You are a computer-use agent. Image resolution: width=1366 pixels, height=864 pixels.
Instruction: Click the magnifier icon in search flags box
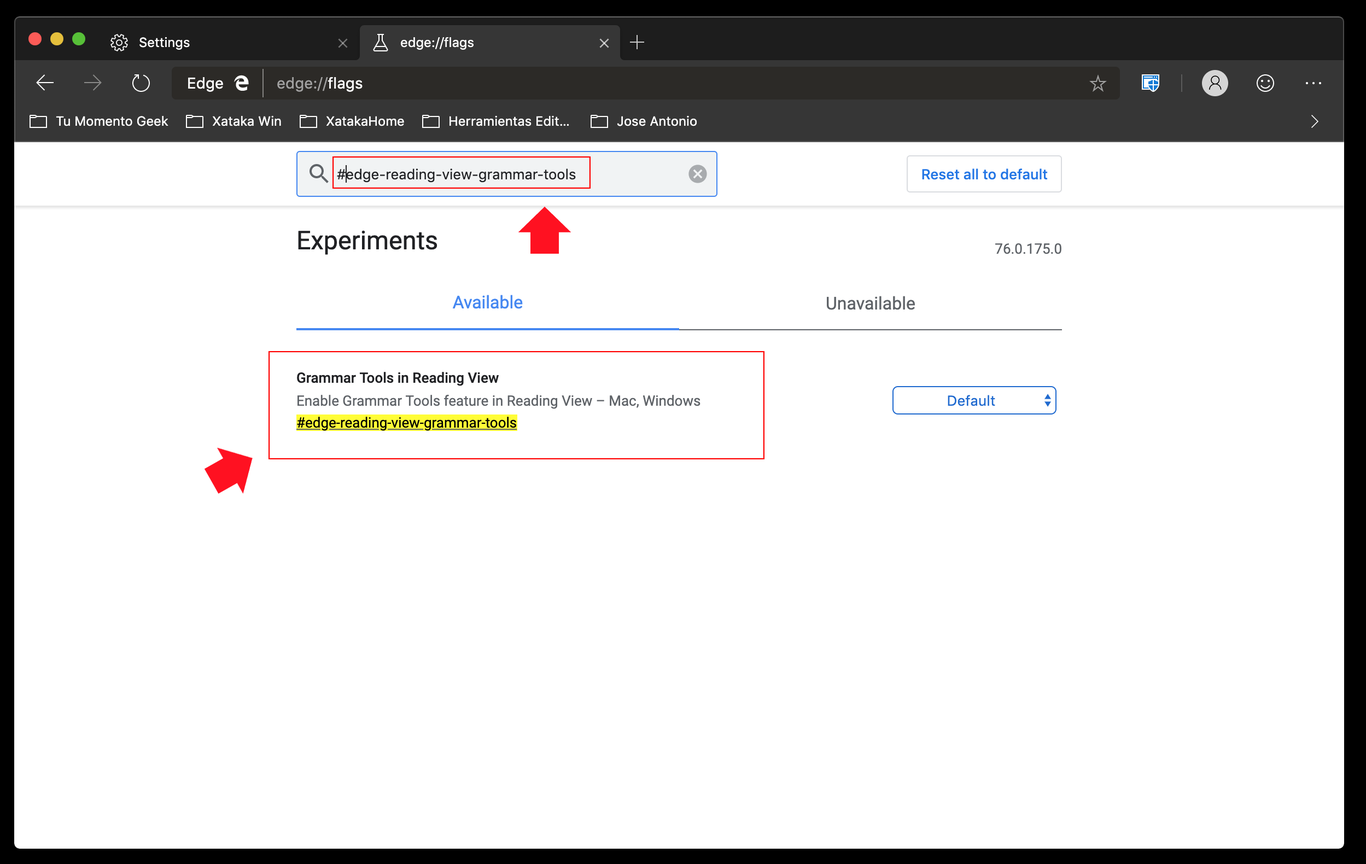pos(318,174)
